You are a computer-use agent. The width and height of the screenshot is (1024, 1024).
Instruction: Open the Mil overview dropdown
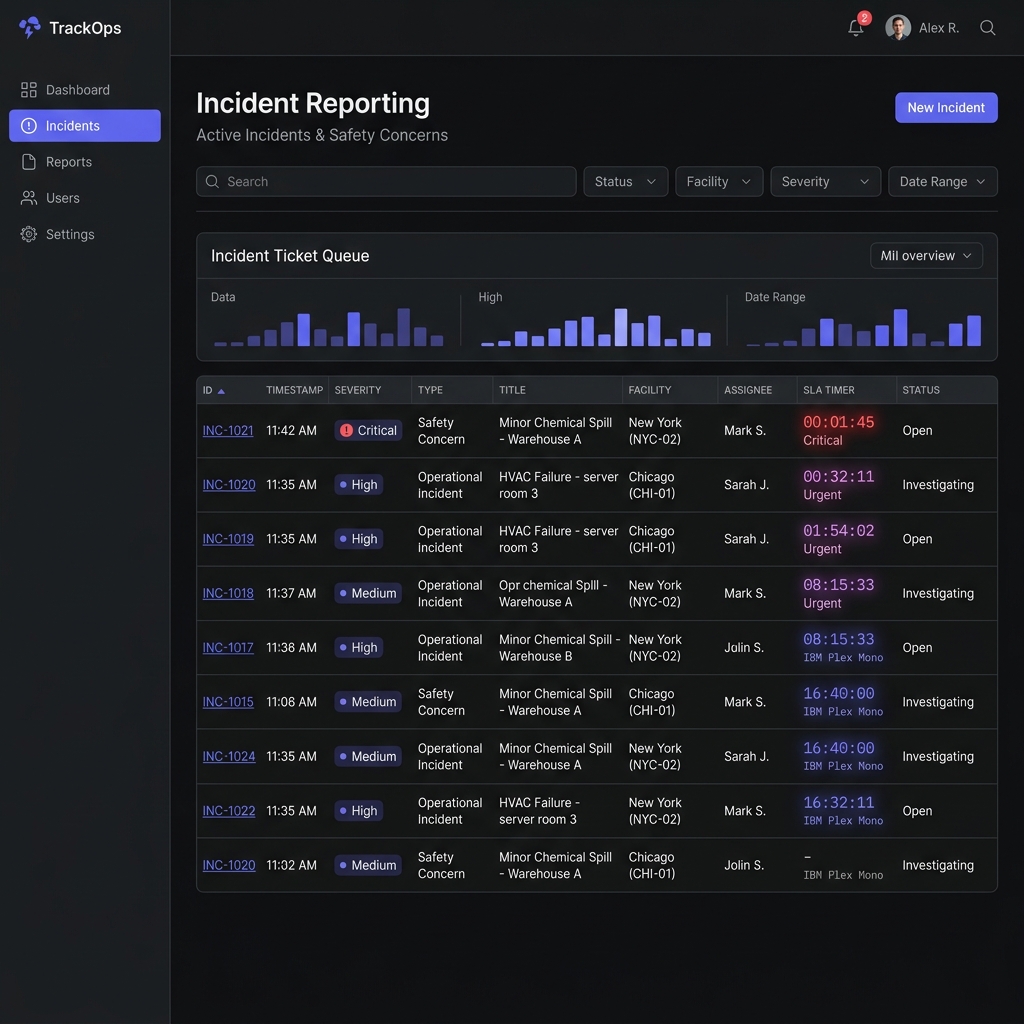[x=926, y=255]
